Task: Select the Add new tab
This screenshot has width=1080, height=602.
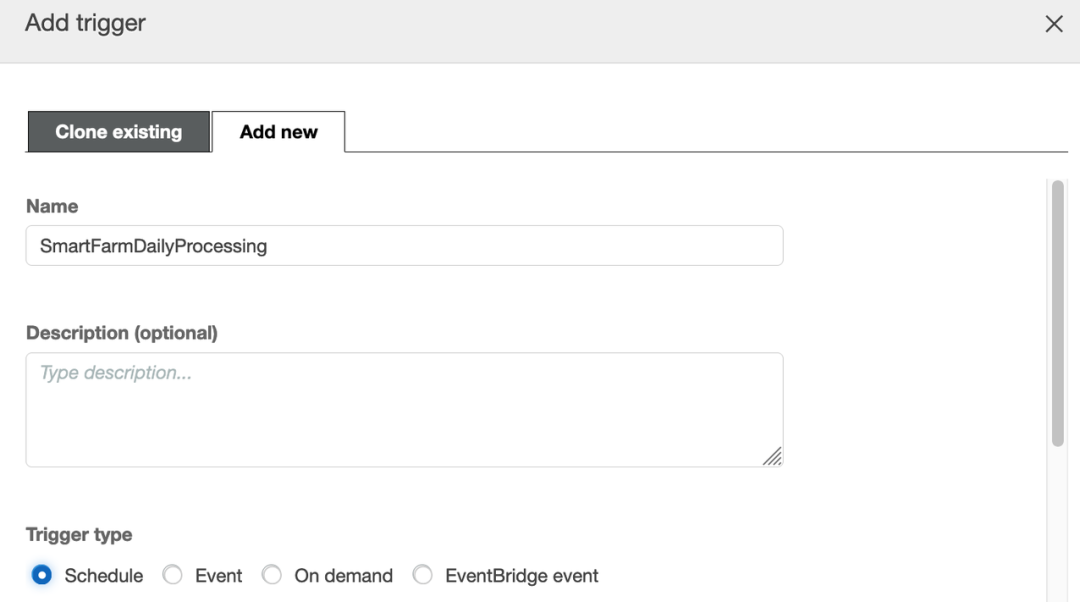Action: 279,132
